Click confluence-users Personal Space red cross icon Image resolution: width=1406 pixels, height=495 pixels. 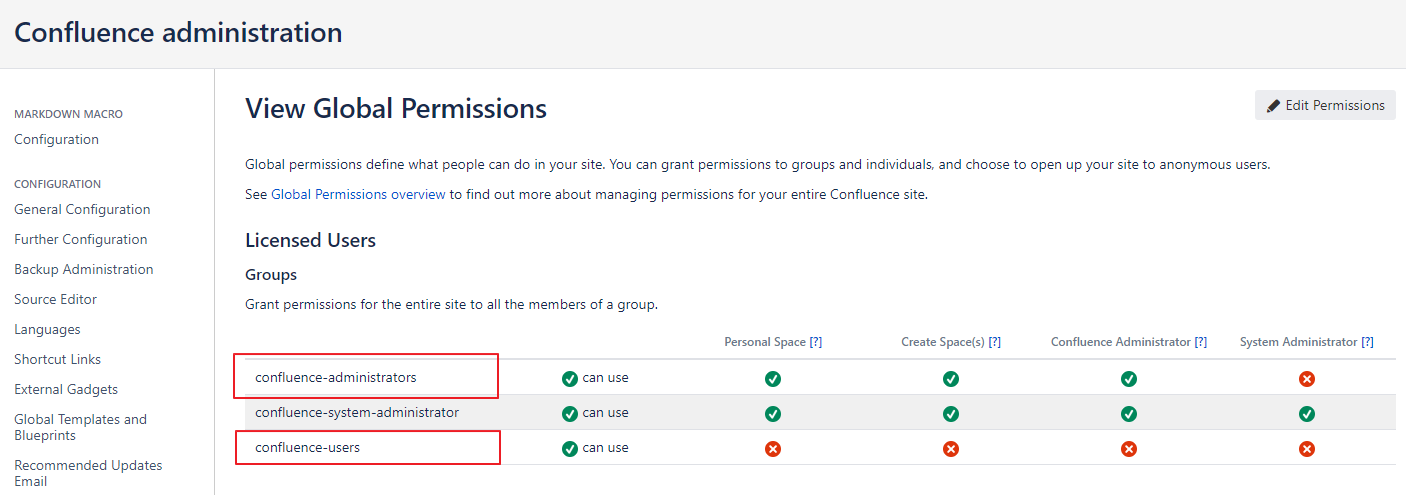[x=773, y=449]
